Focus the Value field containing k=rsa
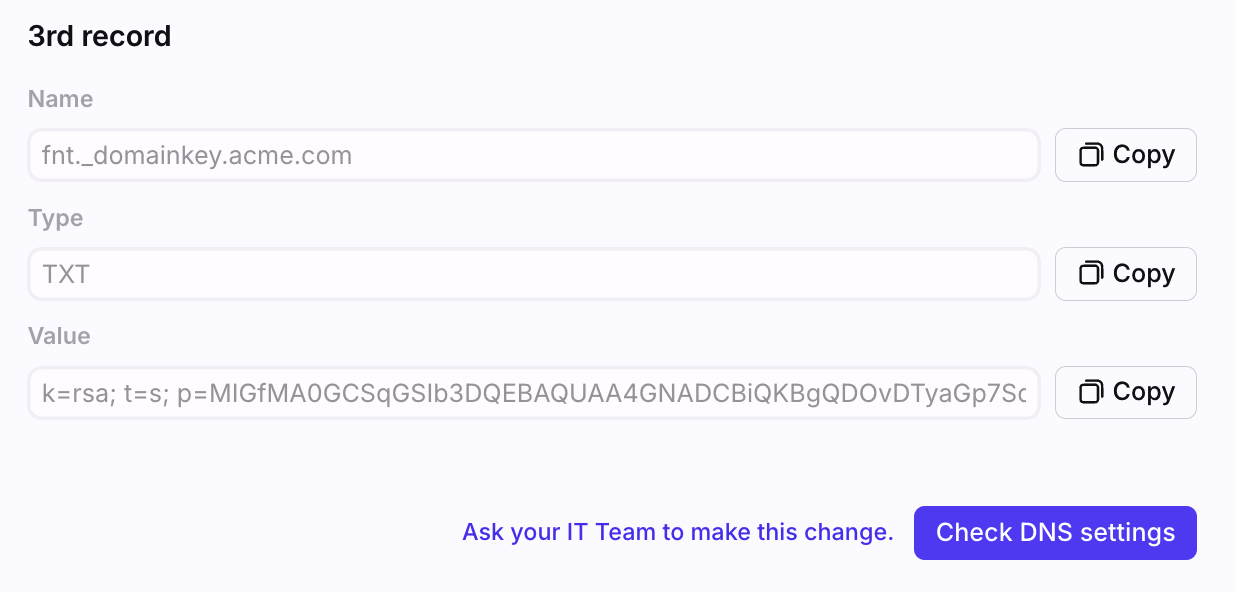Screen dimensions: 1236x592 (x=534, y=392)
